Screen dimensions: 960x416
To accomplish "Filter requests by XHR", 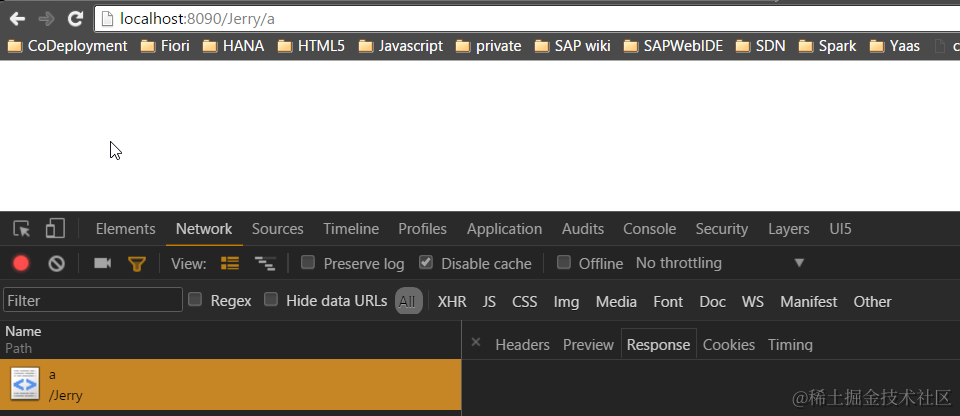I will (452, 301).
